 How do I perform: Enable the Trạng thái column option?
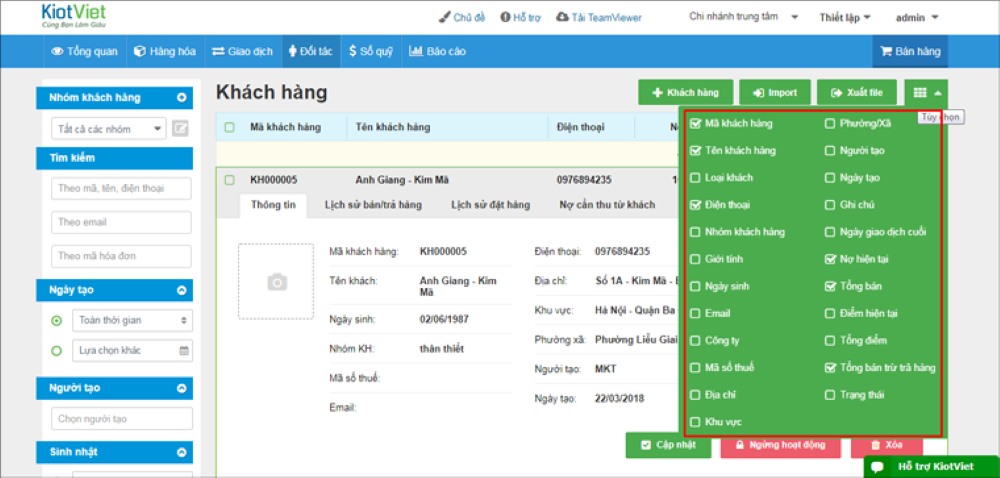(830, 395)
